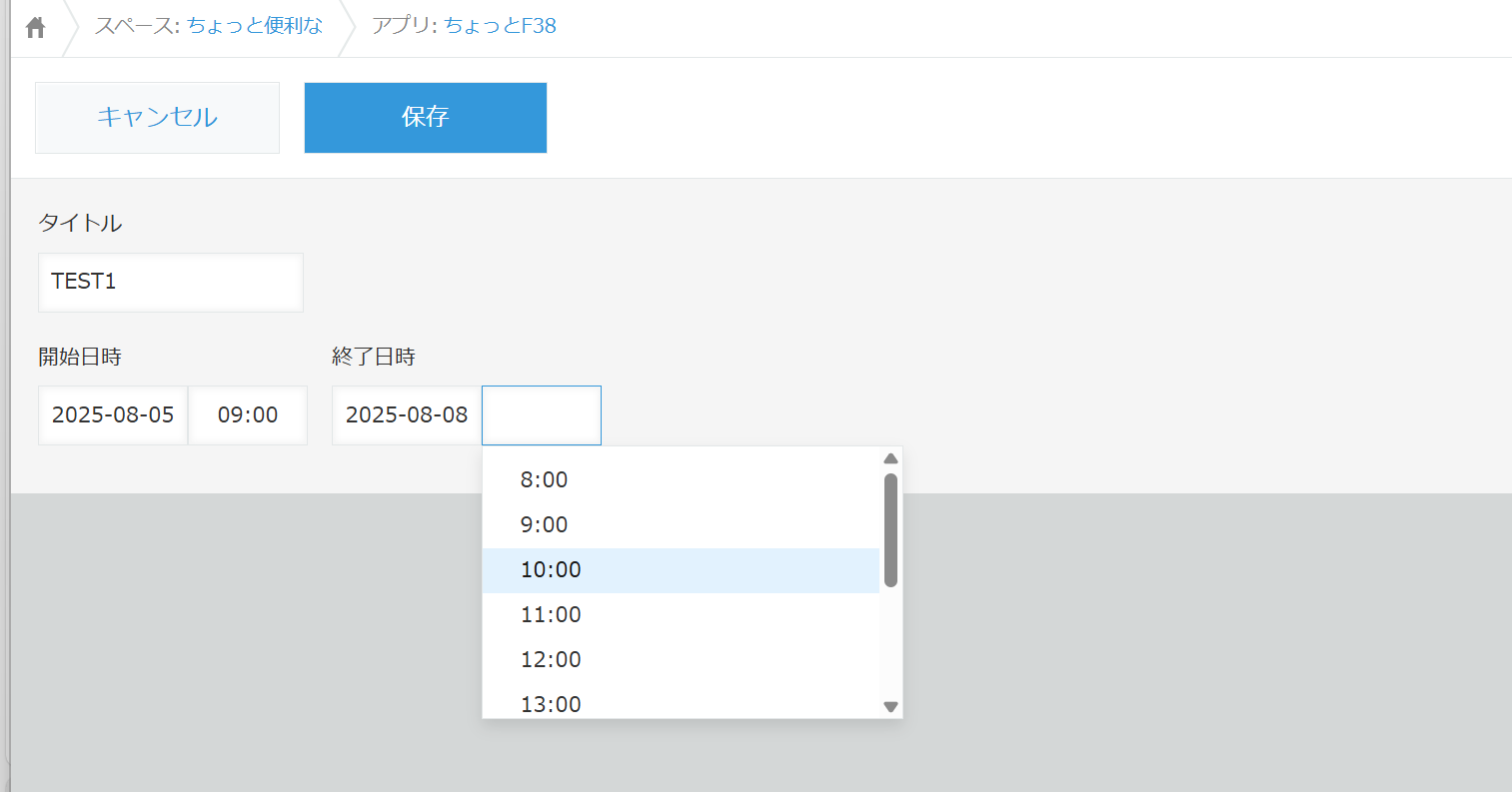Open the 開始日時 time field 09:00
This screenshot has height=792, width=1512.
point(248,415)
